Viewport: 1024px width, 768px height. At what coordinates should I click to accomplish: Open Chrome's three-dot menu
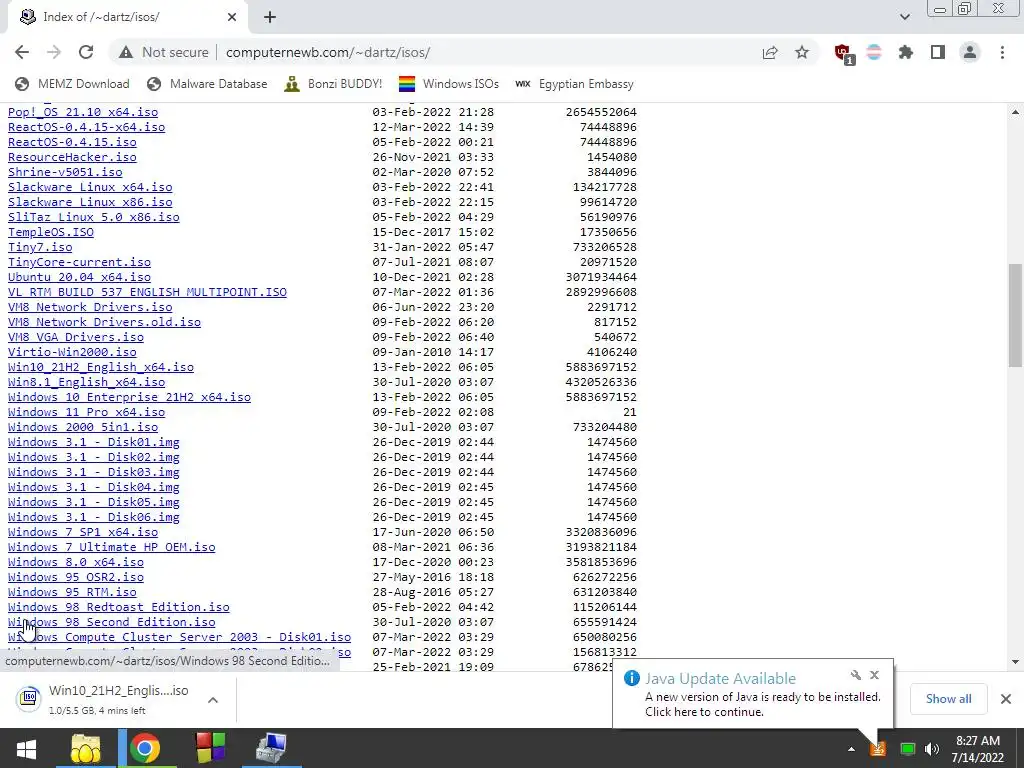pyautogui.click(x=1002, y=52)
